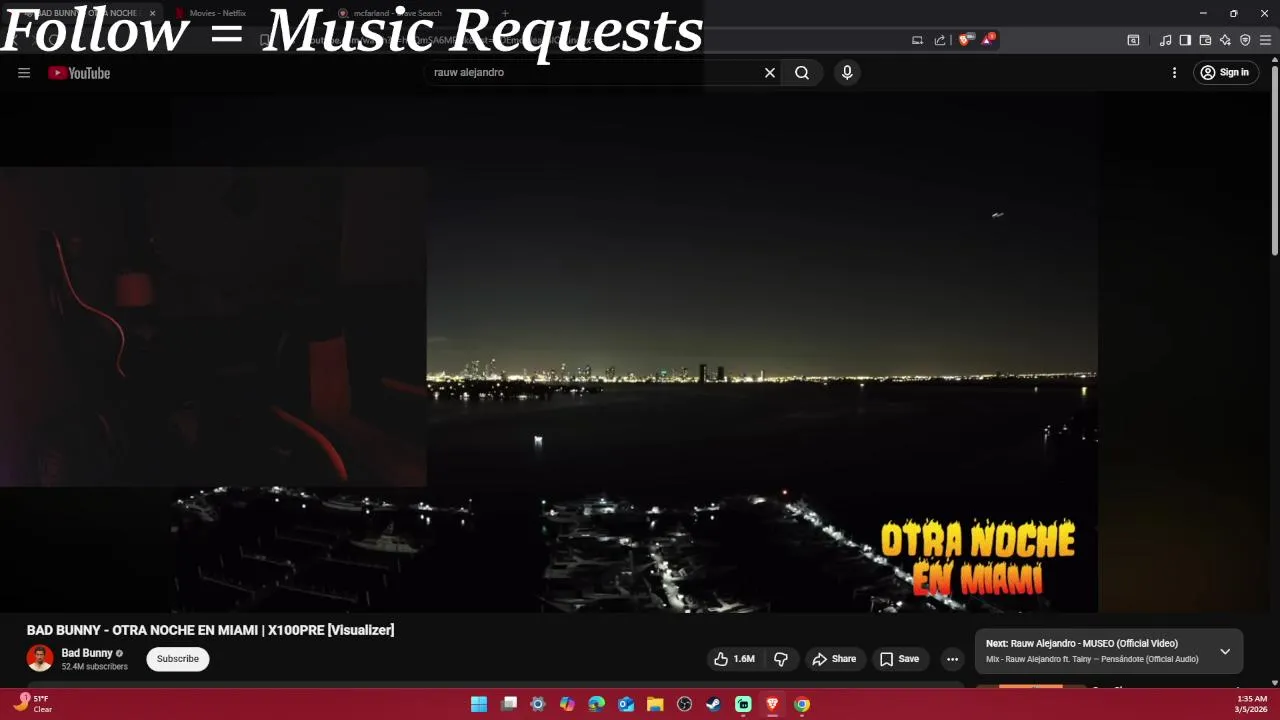1280x720 pixels.
Task: Launch Microsoft Edge from taskbar
Action: pyautogui.click(x=597, y=704)
